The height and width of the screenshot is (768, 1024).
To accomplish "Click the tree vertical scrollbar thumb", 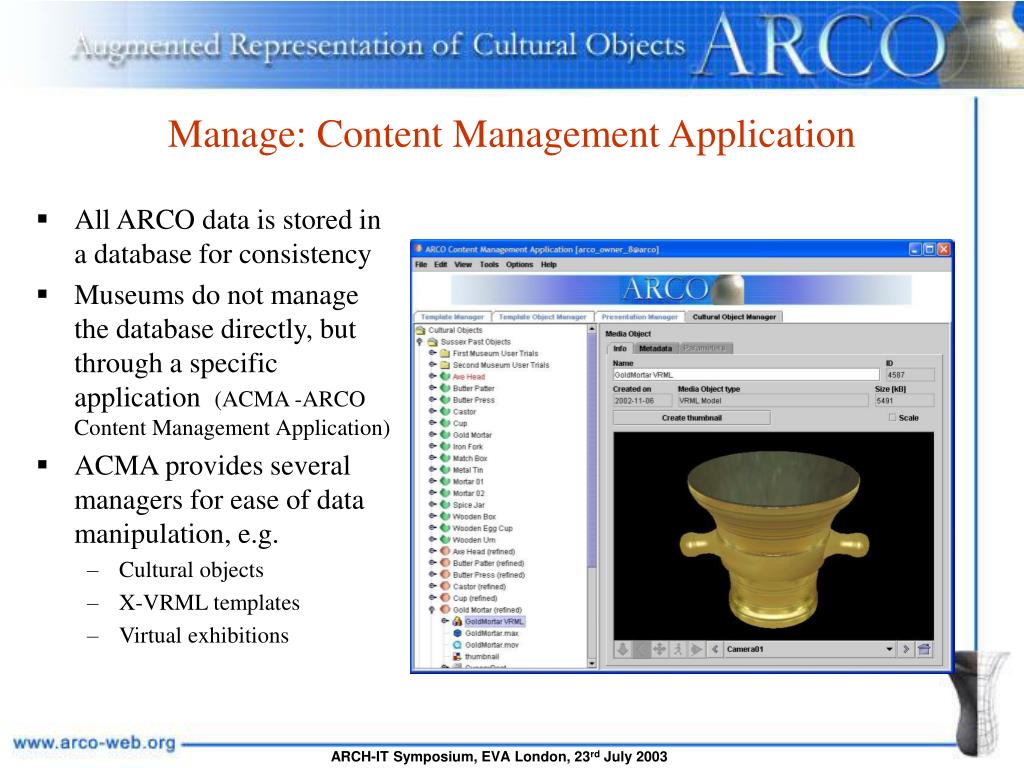I will (592, 451).
